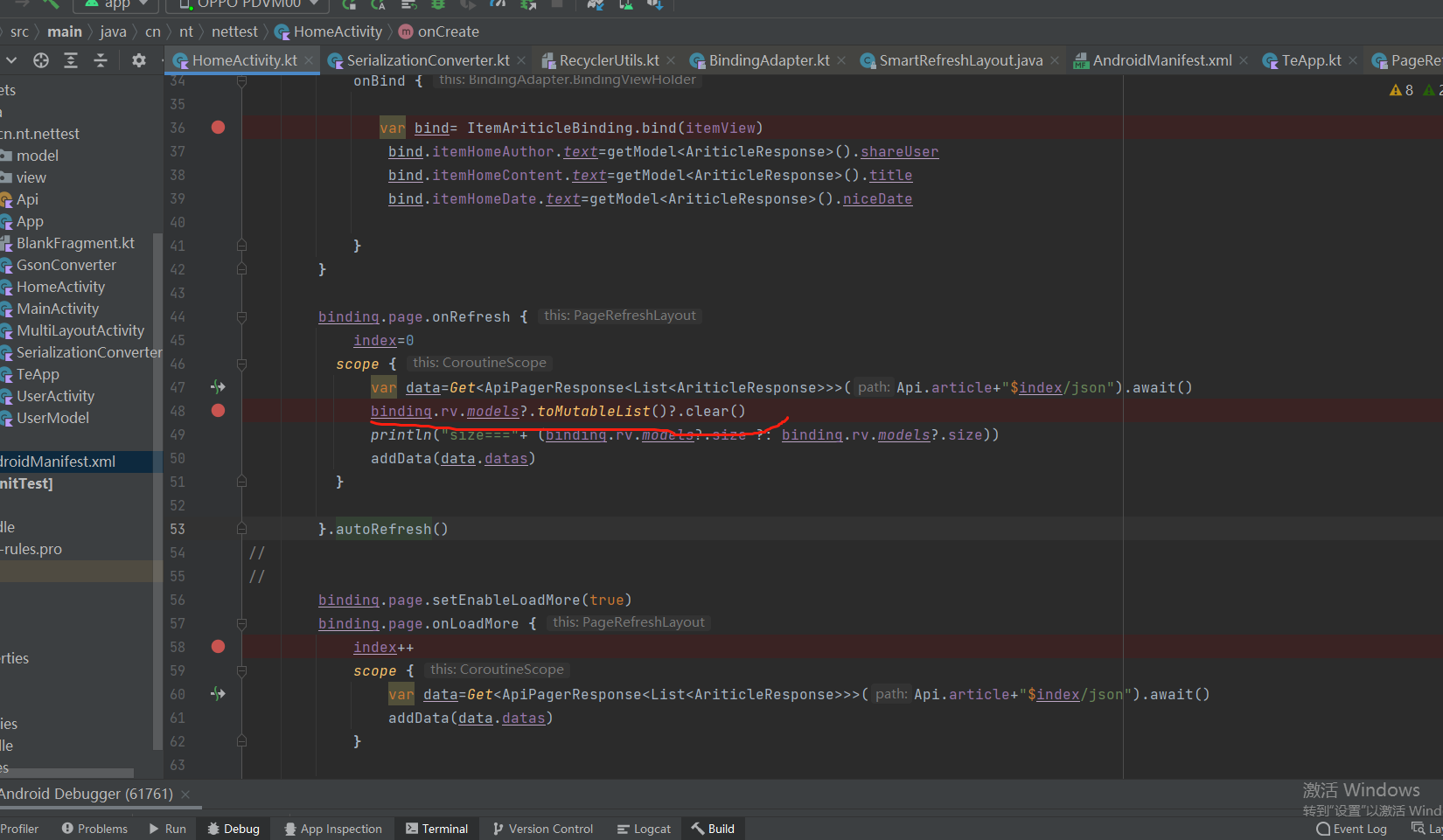Close the HomeActivity.kt tab
This screenshot has height=840, width=1443.
coord(309,60)
